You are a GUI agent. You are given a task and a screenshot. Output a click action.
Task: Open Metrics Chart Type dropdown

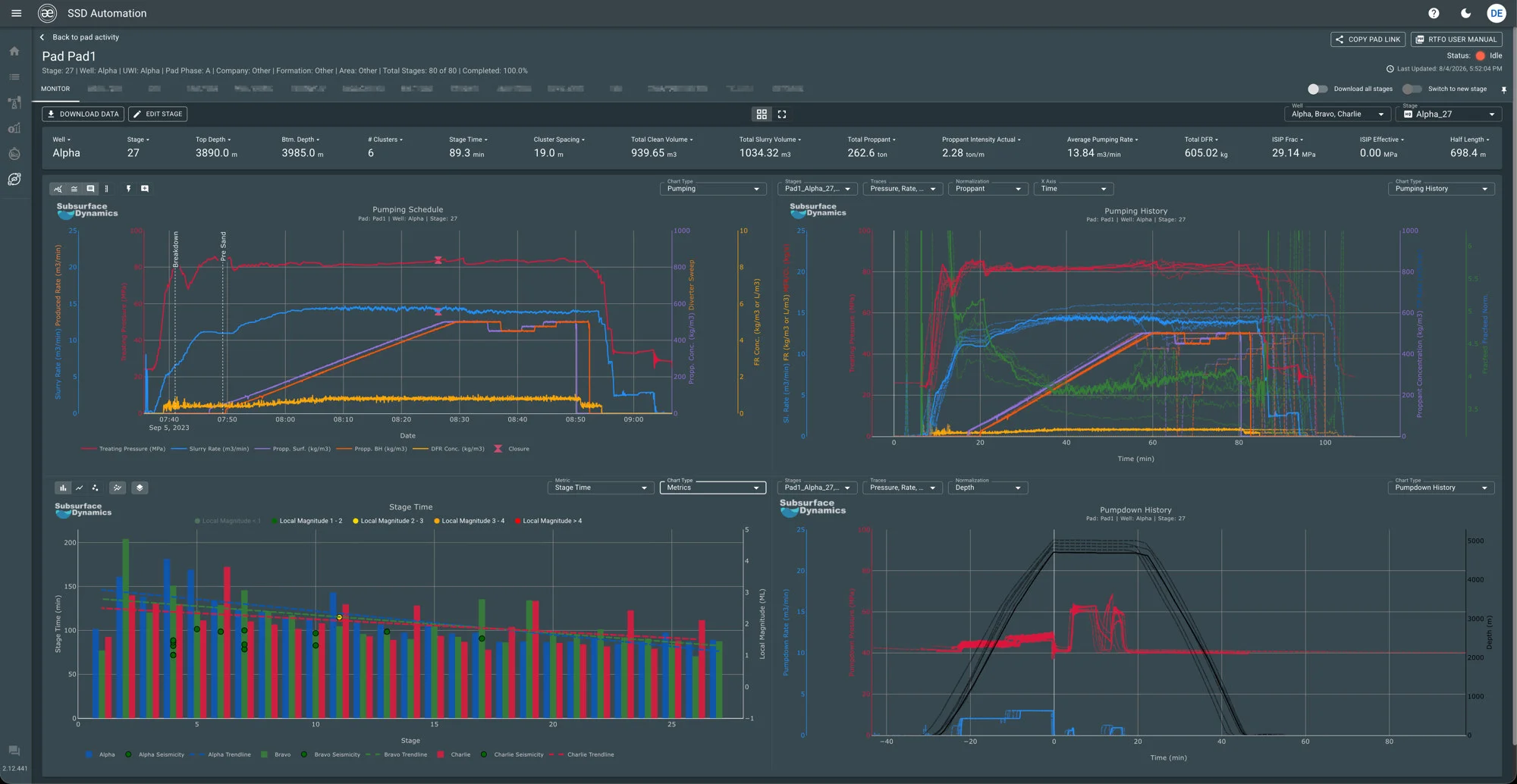(713, 488)
